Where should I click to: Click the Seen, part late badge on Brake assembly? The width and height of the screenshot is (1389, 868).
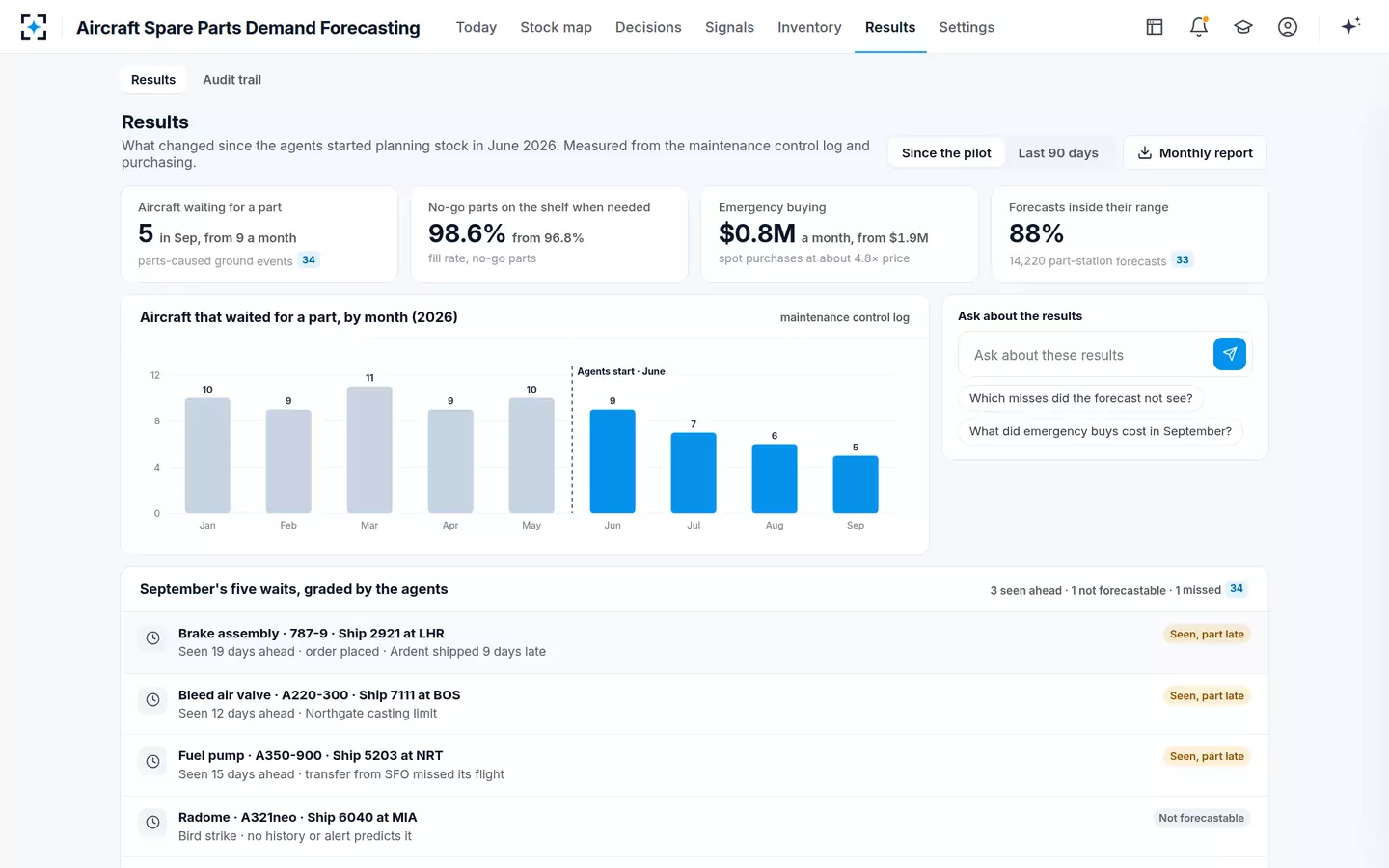point(1207,634)
